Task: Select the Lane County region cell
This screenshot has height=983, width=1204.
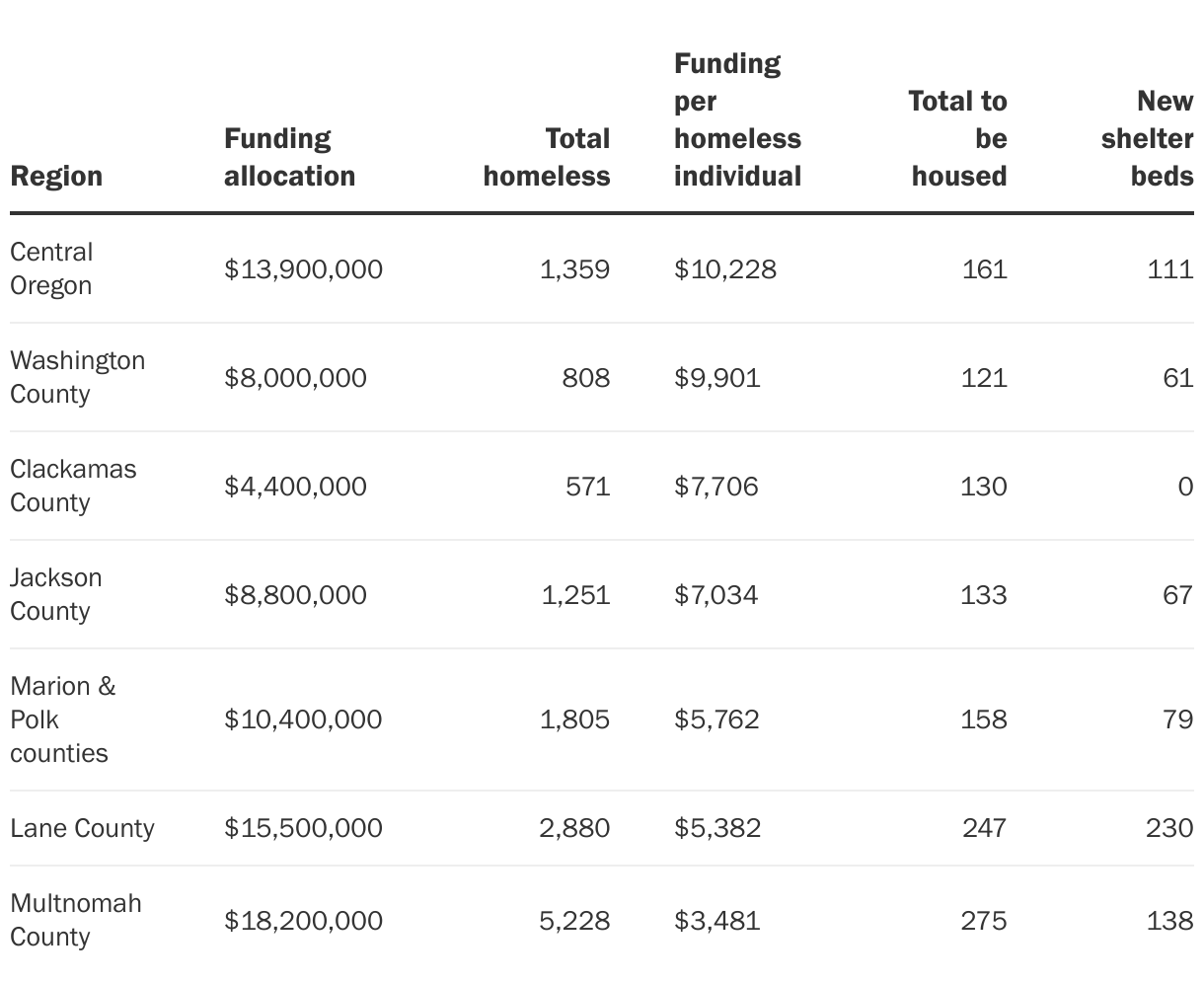Action: (82, 828)
